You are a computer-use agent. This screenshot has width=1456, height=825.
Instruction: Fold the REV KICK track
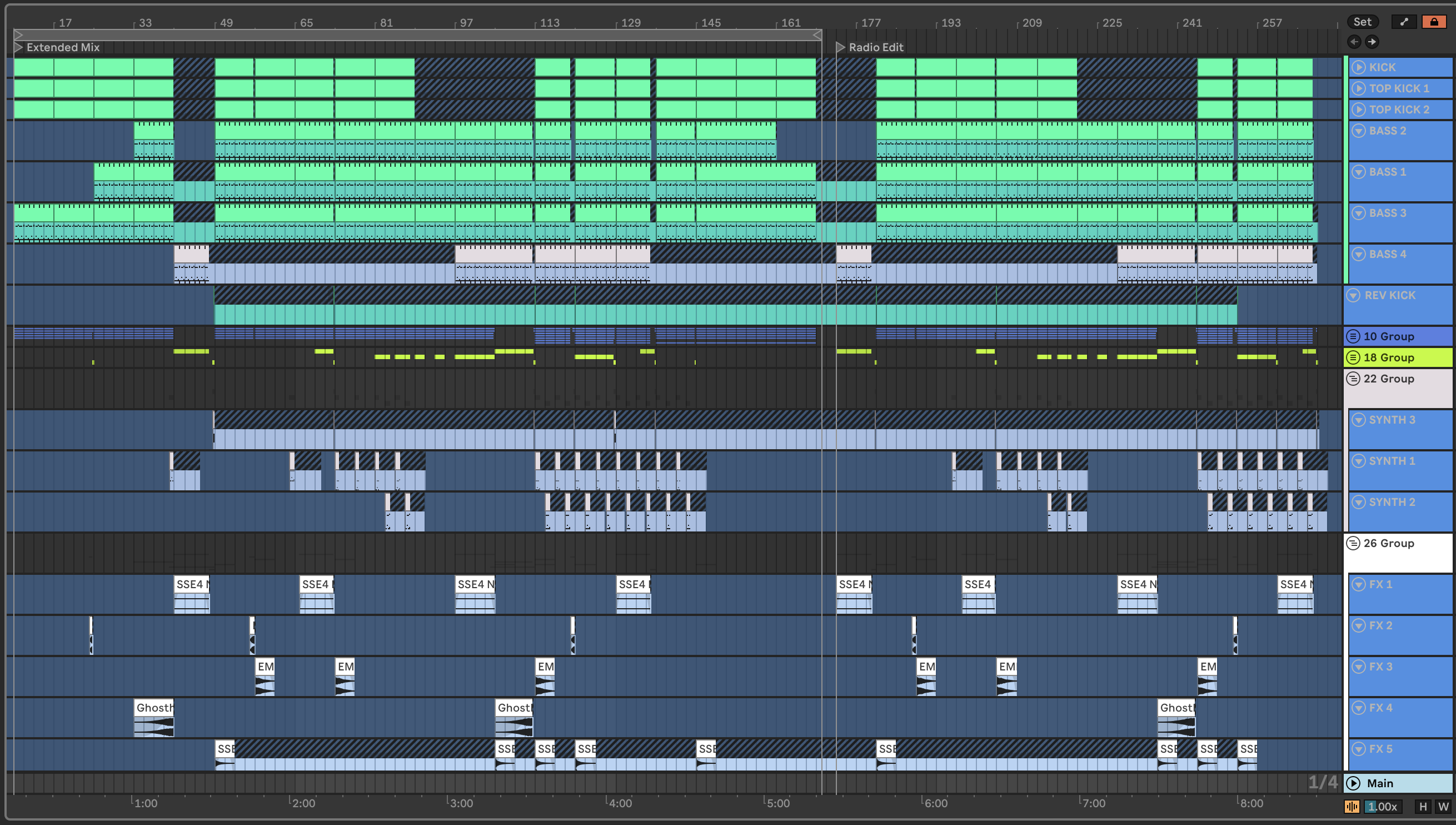(1354, 295)
